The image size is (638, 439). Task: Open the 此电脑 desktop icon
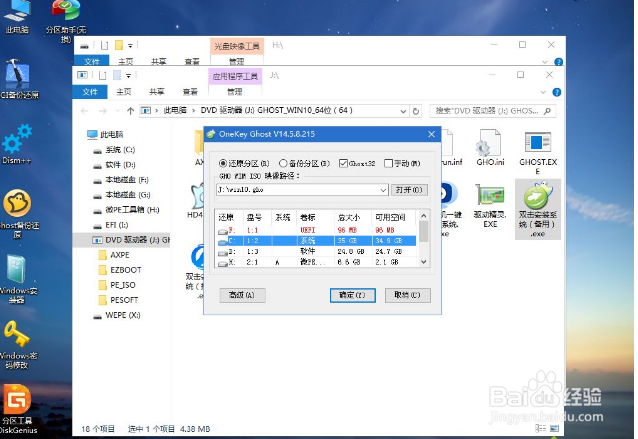pyautogui.click(x=17, y=16)
